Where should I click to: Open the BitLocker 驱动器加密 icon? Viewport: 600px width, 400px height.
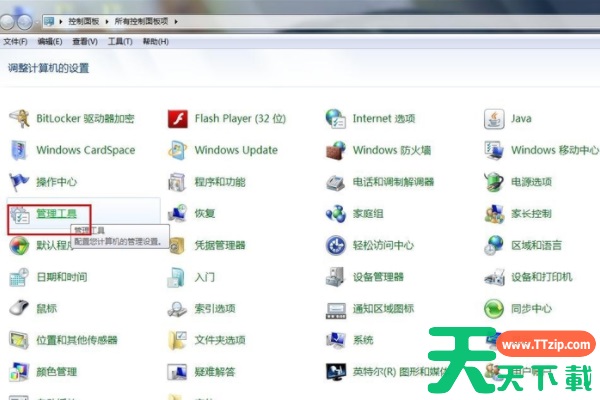coord(19,119)
